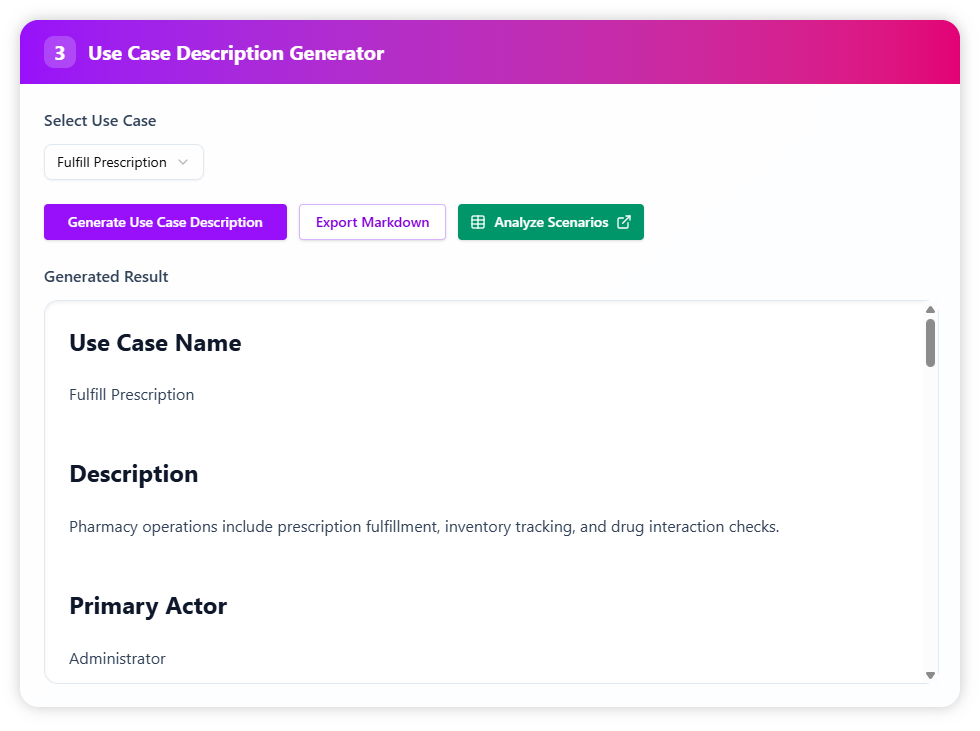980x731 pixels.
Task: Click the Select Use Case label
Action: pos(100,120)
